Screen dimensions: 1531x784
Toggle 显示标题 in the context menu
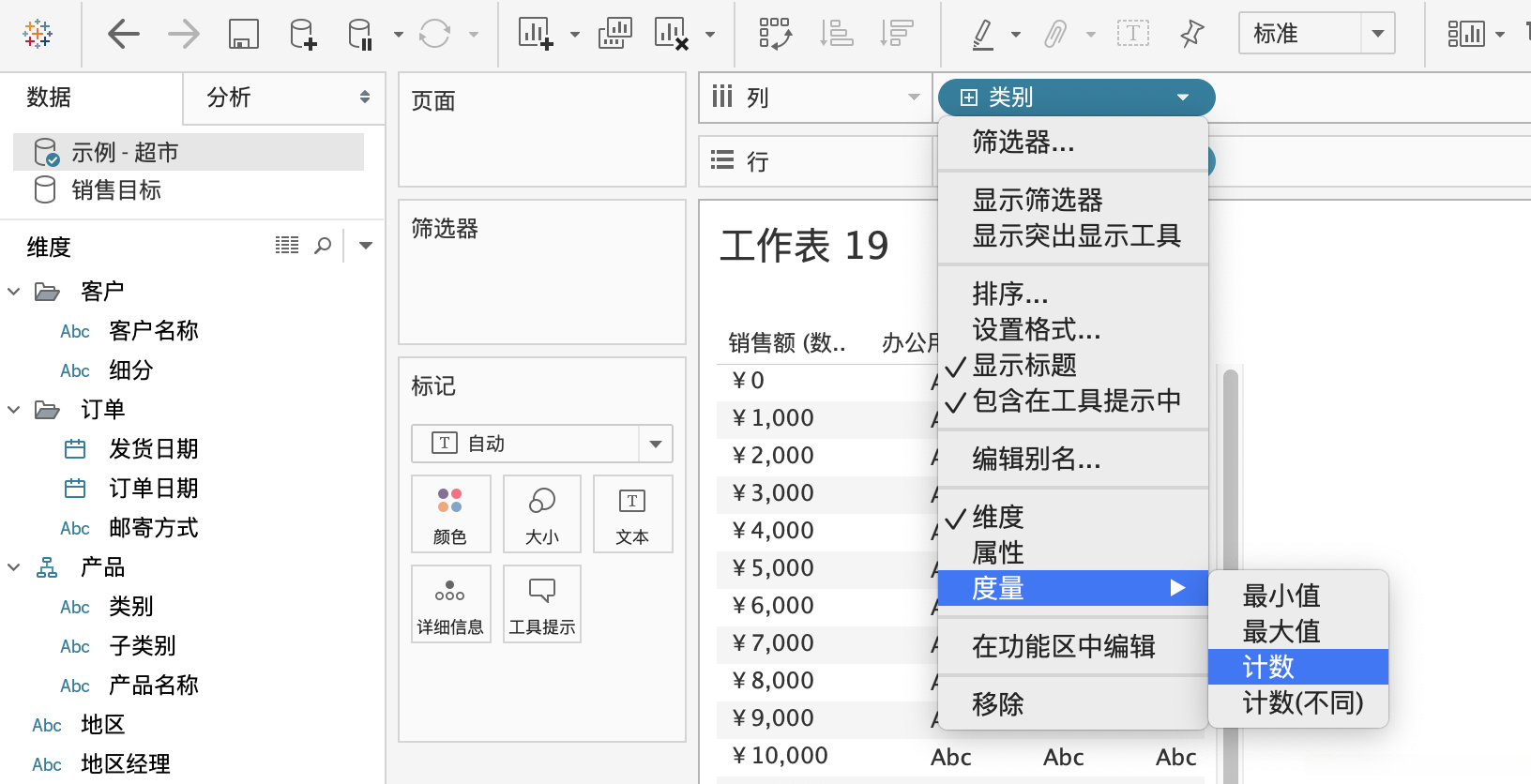tap(1072, 365)
